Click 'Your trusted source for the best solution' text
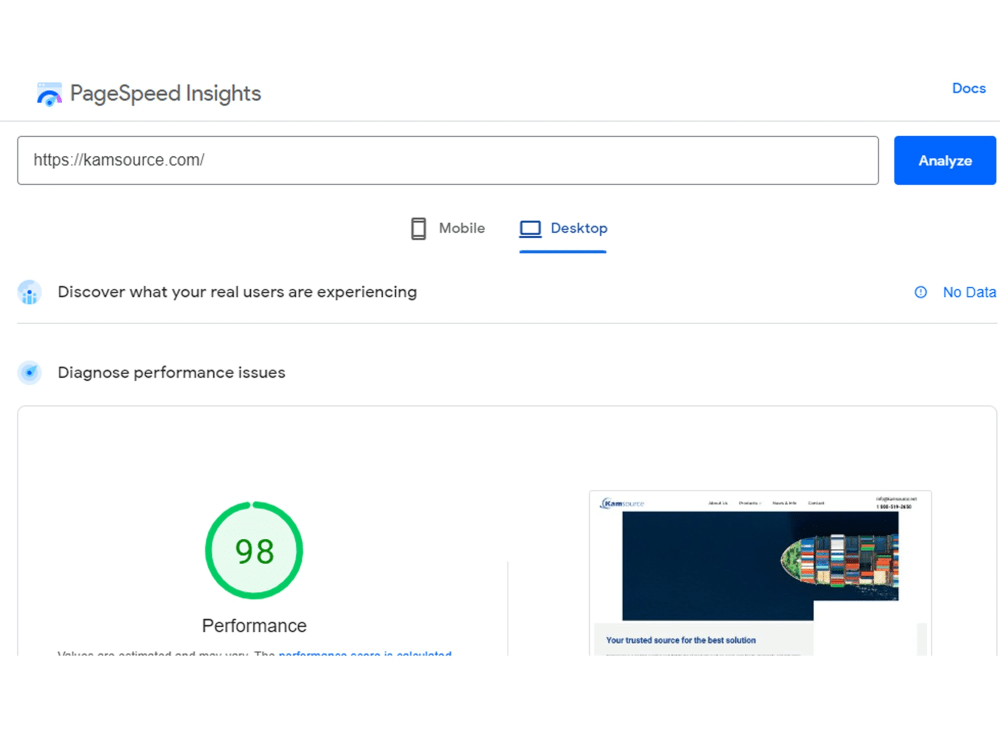 point(680,640)
